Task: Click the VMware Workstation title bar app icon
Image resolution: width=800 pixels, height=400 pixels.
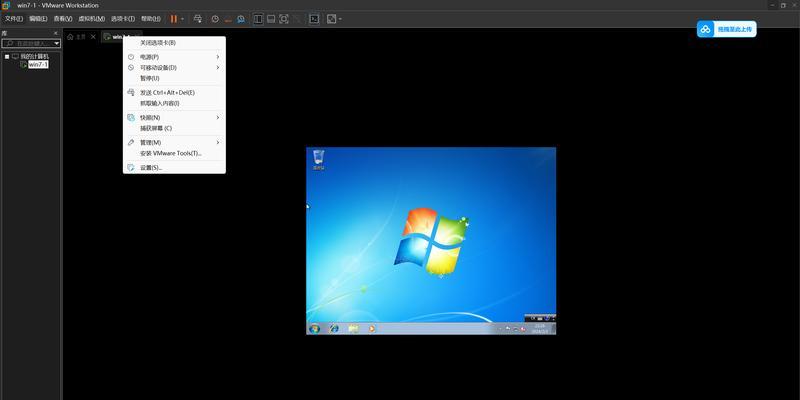Action: (x=6, y=5)
